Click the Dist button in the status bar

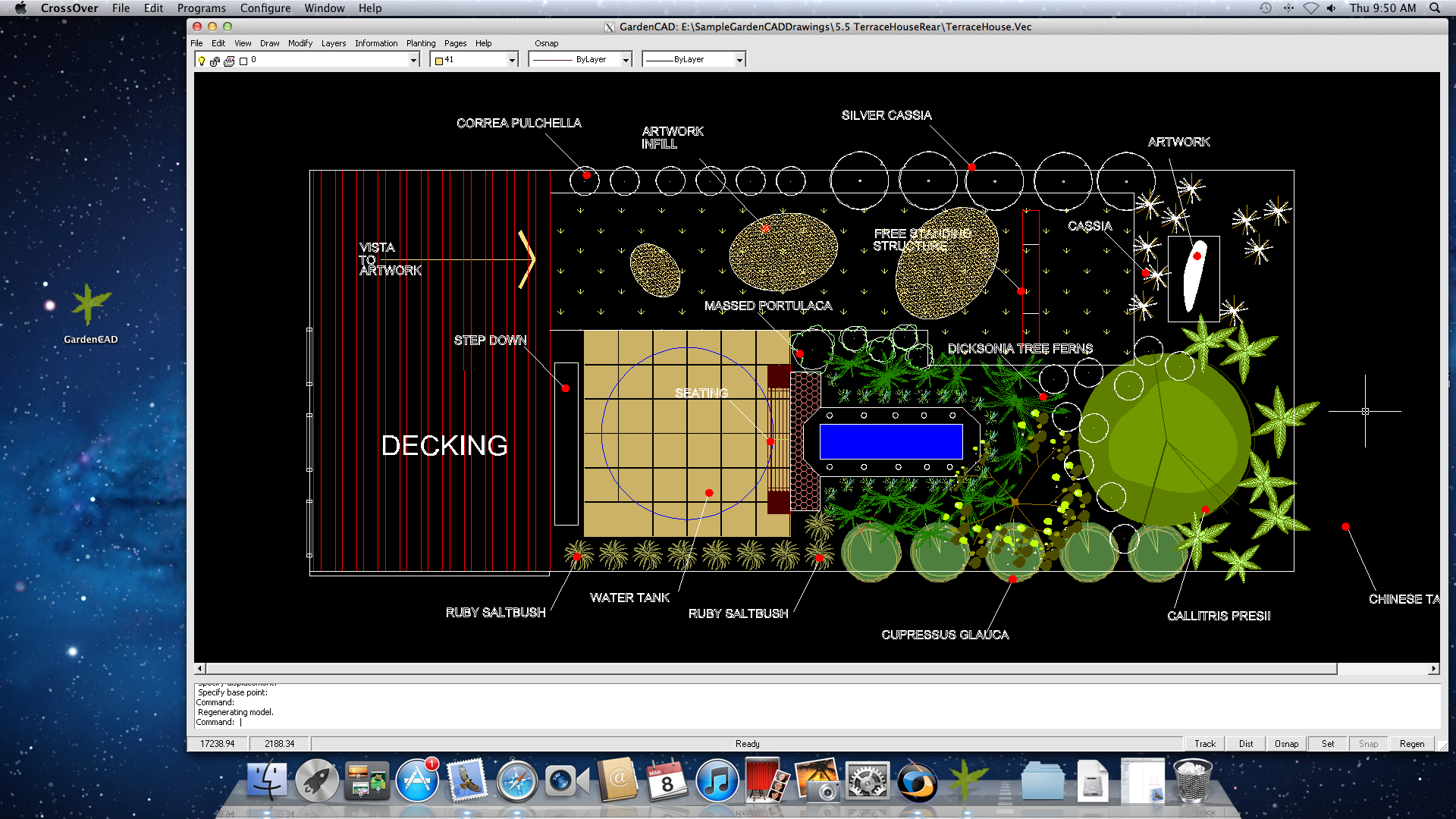coord(1244,744)
